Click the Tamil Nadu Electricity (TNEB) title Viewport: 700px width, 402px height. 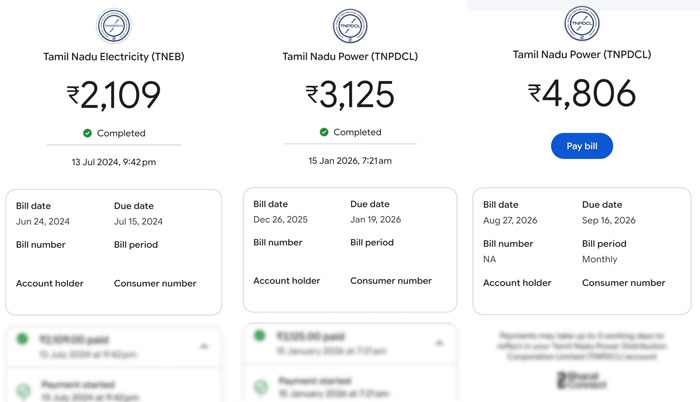(x=114, y=57)
